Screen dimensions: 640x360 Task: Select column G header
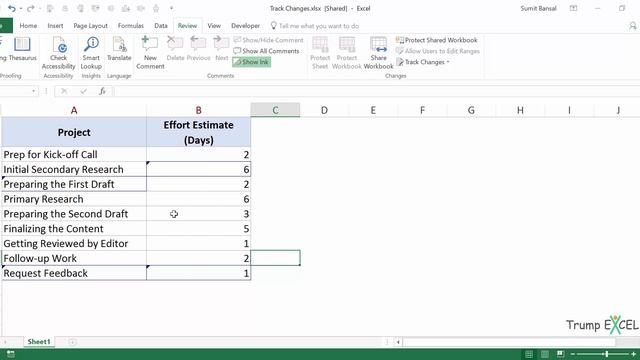point(471,110)
